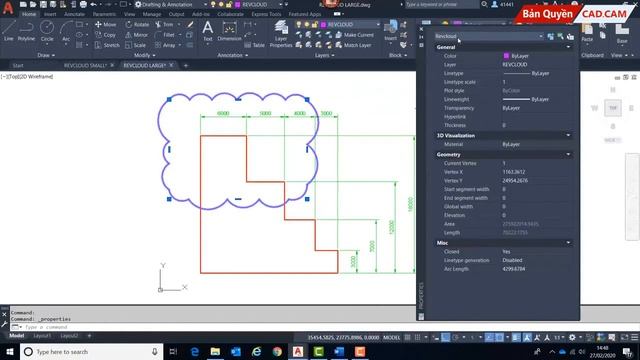640x360 pixels.
Task: Toggle ortho mode in status bar
Action: pos(445,338)
